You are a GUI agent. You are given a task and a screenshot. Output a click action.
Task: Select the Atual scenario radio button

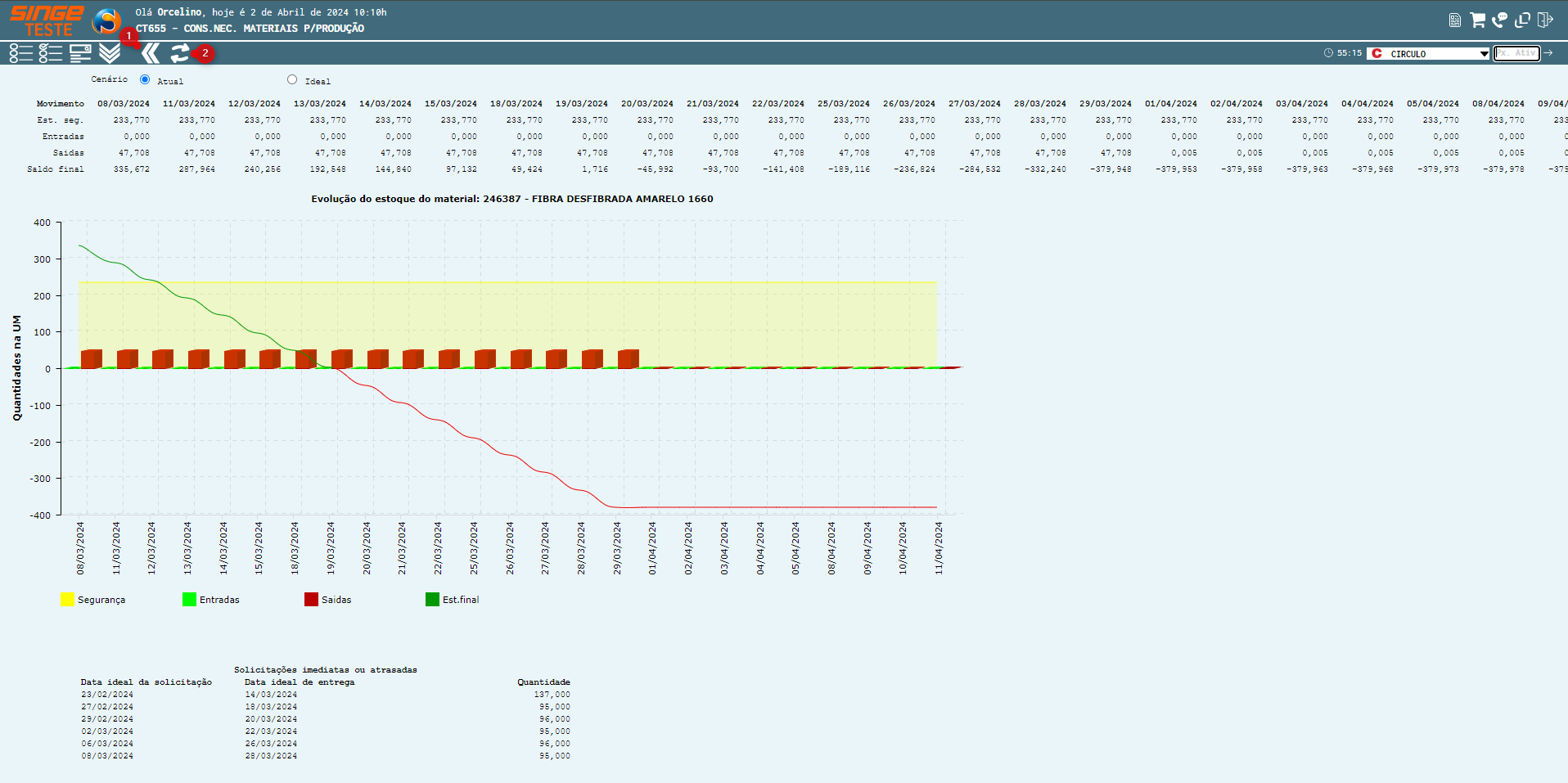(145, 79)
